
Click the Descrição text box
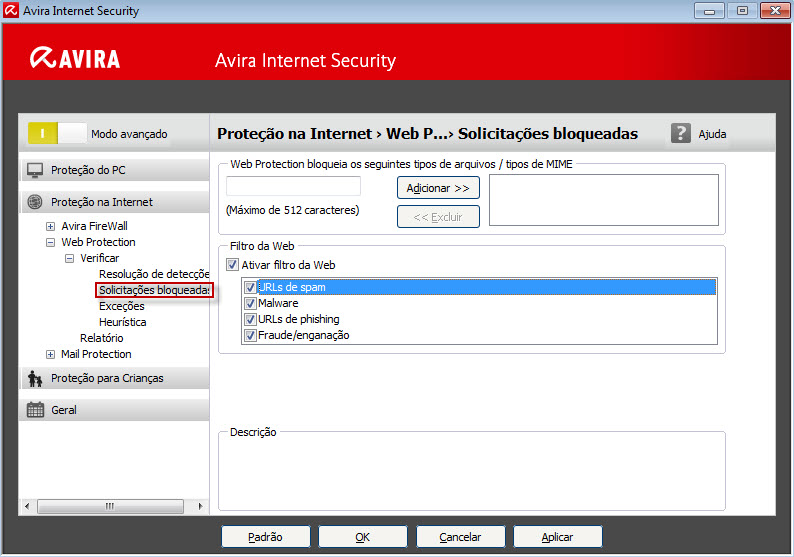(471, 472)
